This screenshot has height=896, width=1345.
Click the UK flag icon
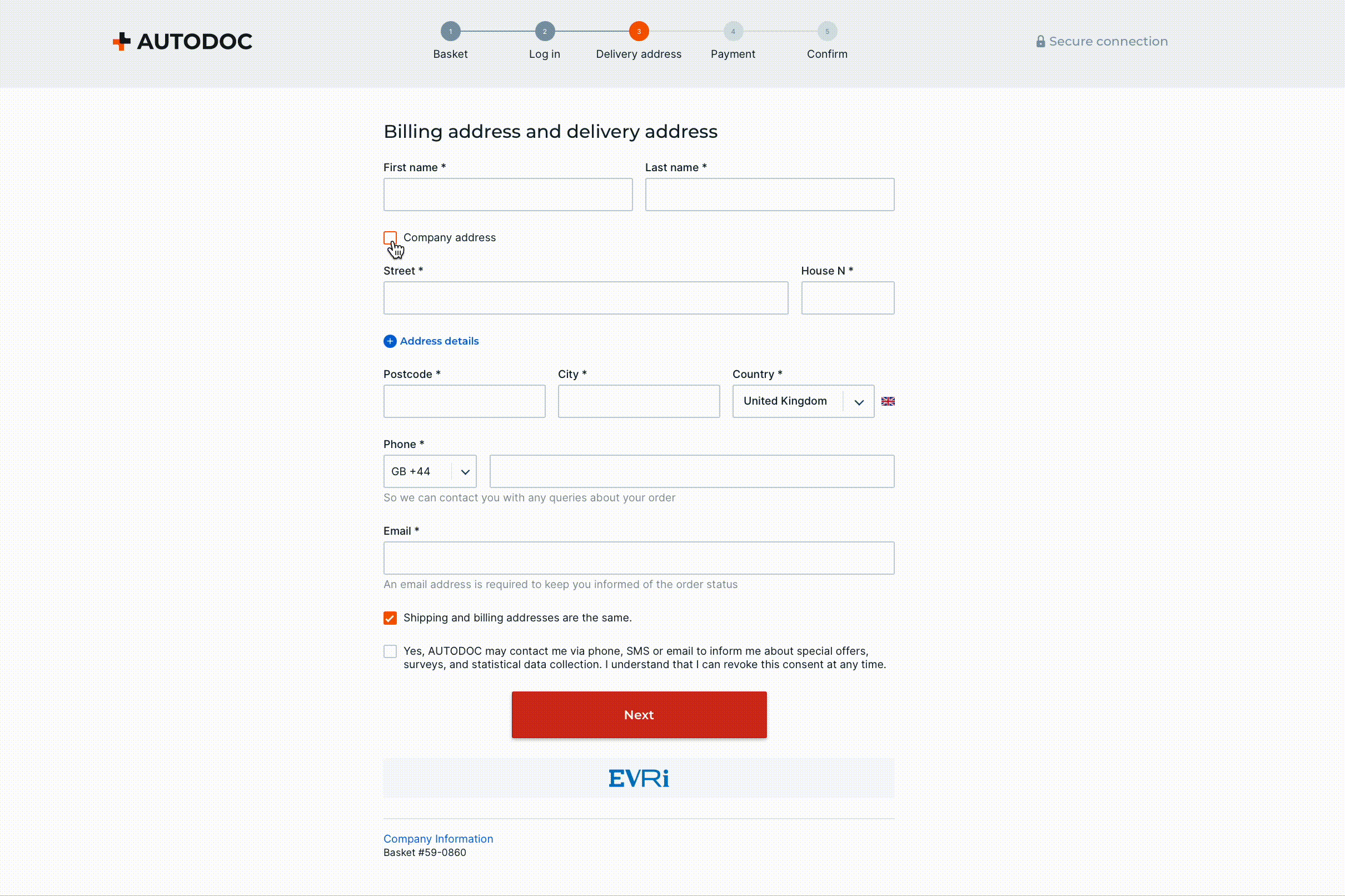(888, 401)
